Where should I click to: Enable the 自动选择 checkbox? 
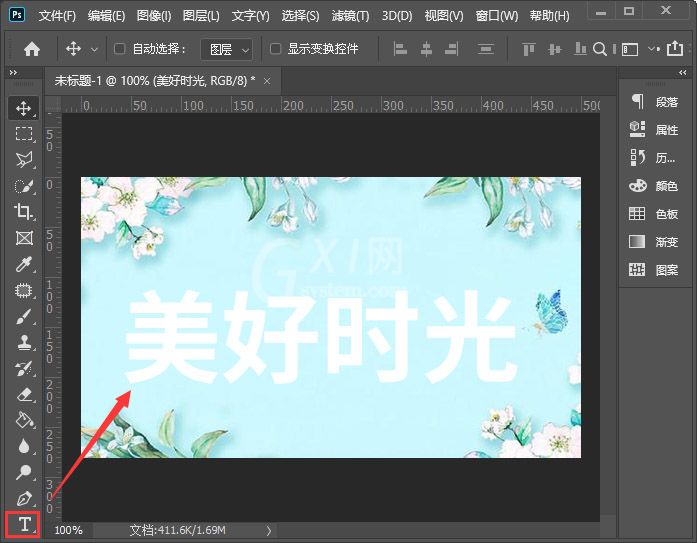click(120, 48)
